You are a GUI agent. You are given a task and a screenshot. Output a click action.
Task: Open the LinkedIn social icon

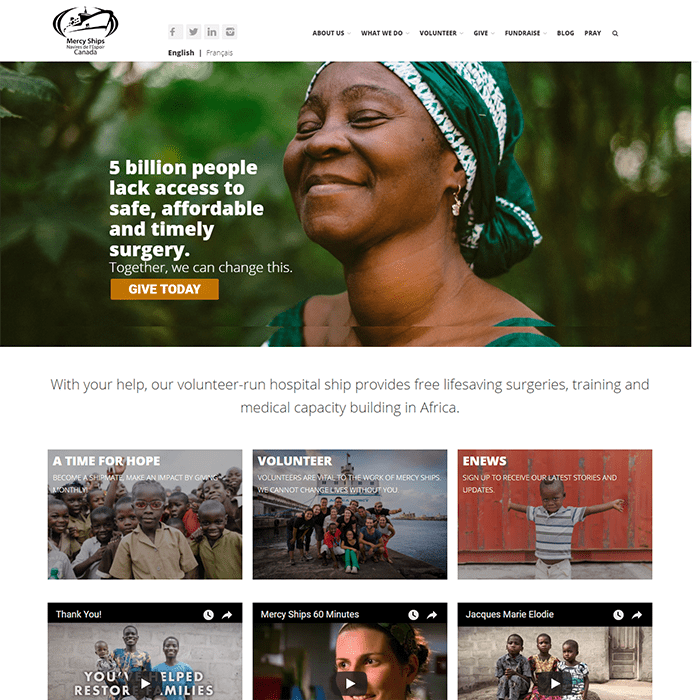pos(212,32)
